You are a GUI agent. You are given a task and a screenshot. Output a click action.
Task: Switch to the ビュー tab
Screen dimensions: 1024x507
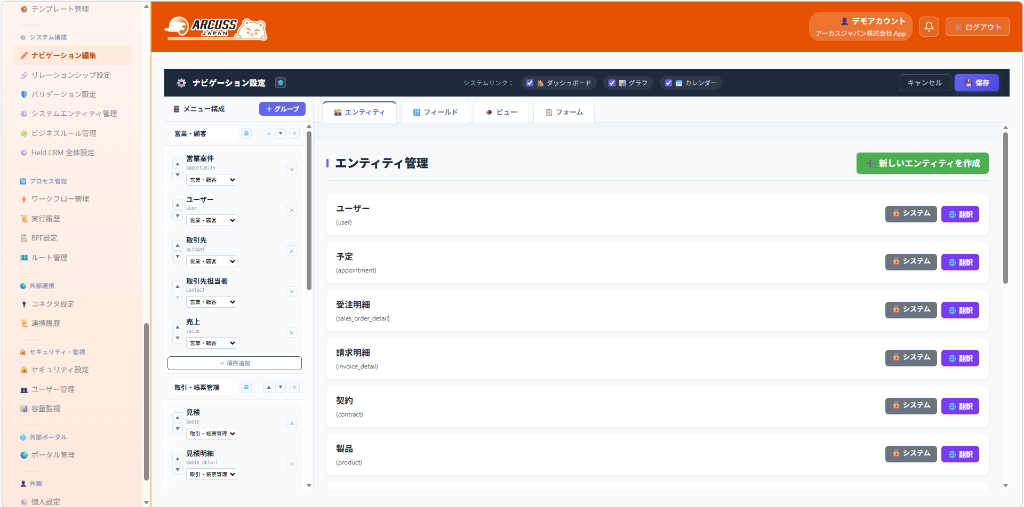(502, 112)
